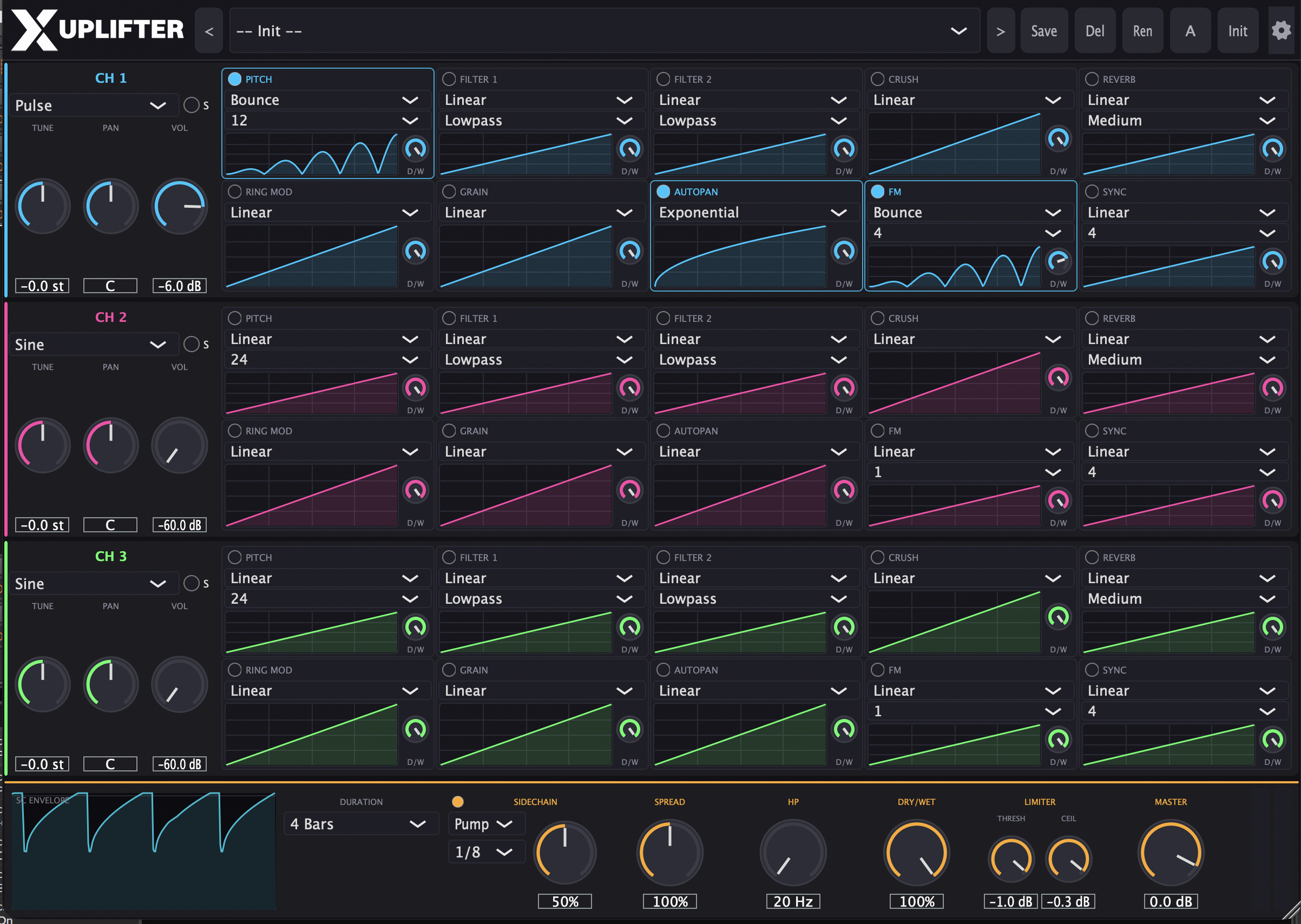Toggle CH 1 solo S button
The width and height of the screenshot is (1301, 924).
click(x=192, y=105)
